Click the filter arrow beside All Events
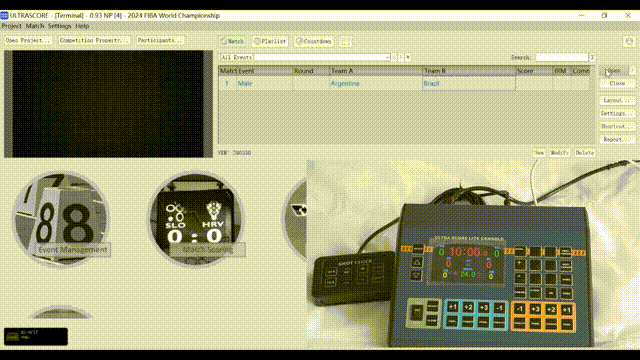 tap(407, 58)
